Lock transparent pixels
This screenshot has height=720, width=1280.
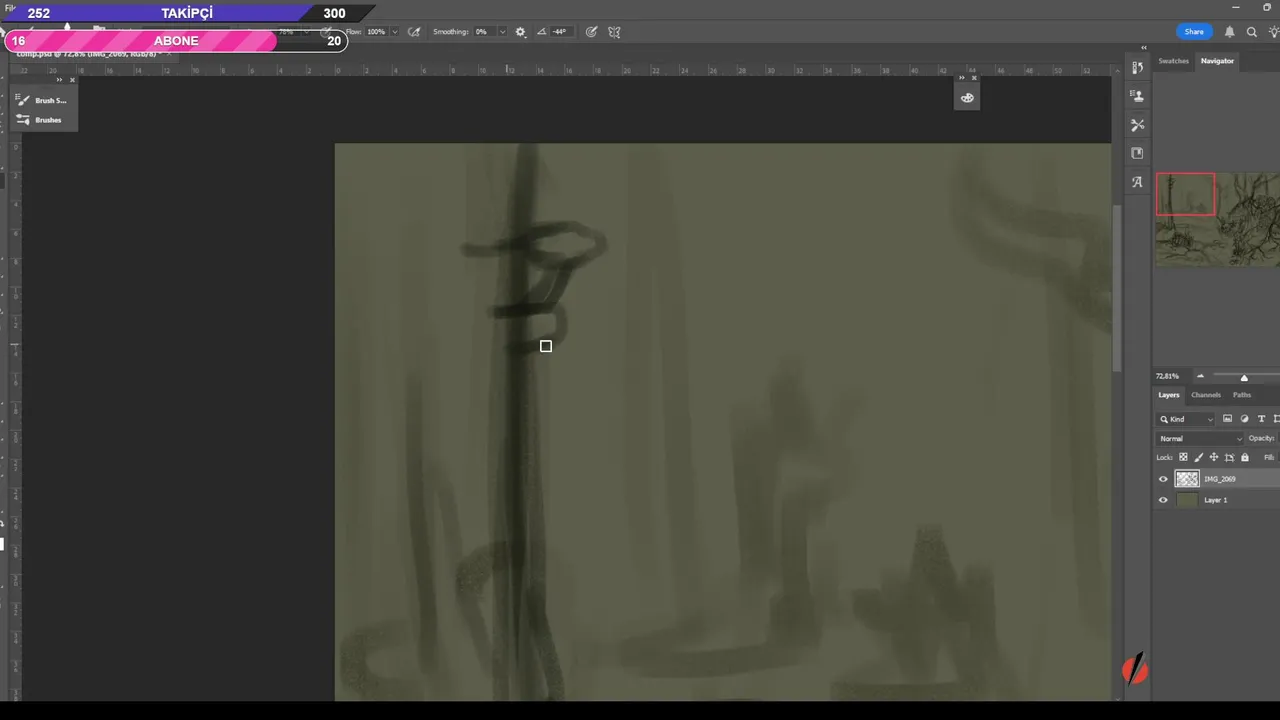click(1183, 457)
